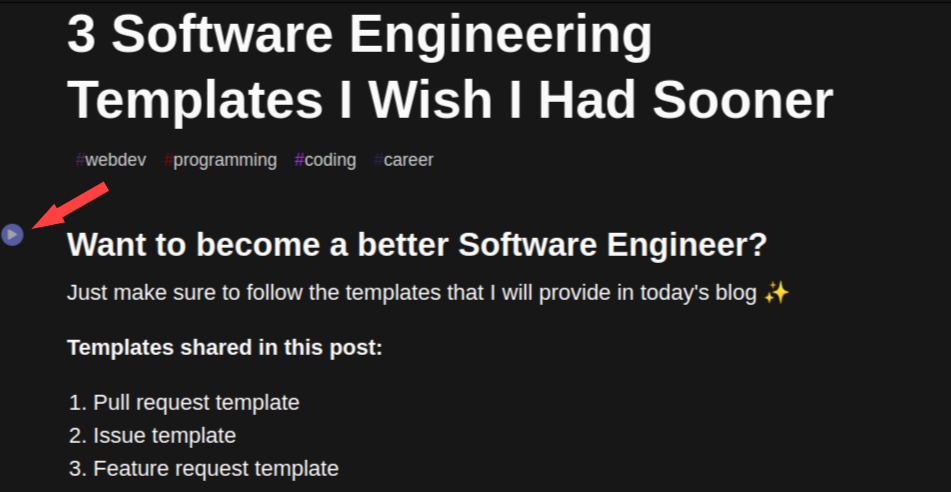Open the #programming tag
Viewport: 951px width, 492px height.
click(220, 160)
